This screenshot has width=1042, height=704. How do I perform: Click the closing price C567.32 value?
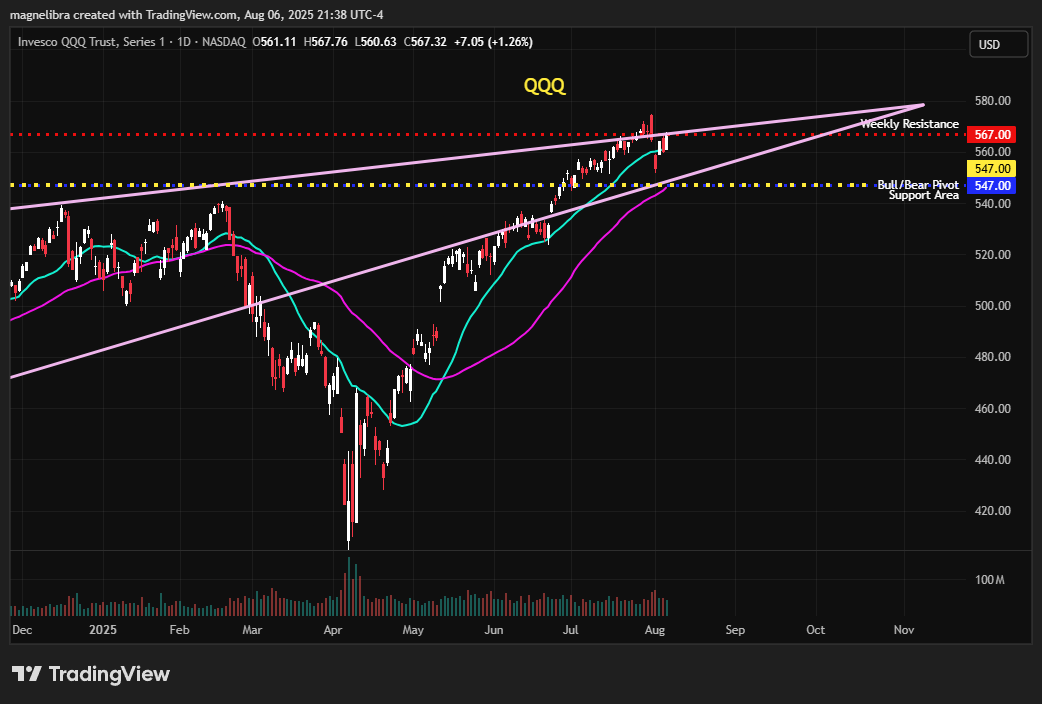tap(425, 42)
